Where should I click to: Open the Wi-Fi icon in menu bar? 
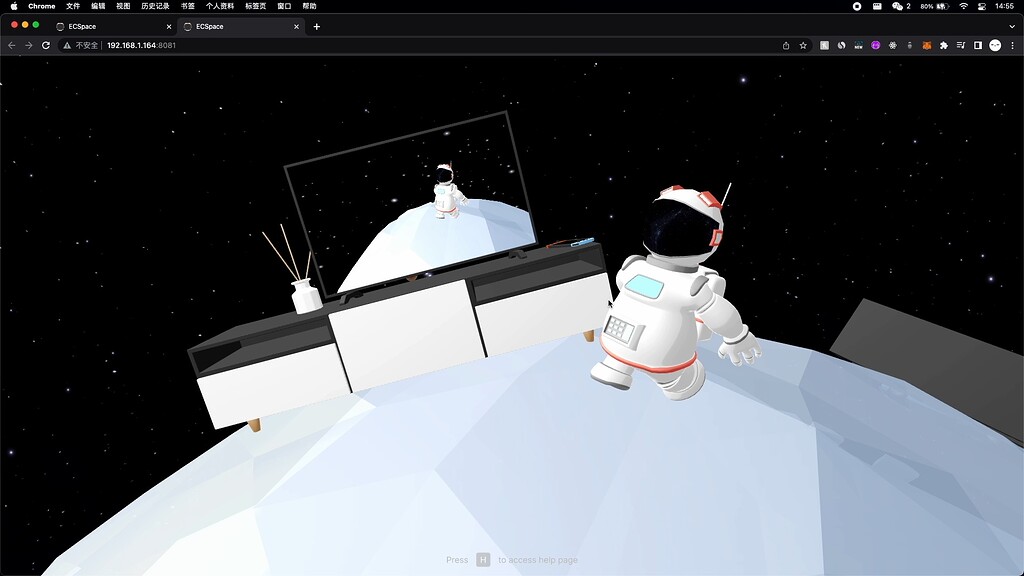click(x=964, y=6)
